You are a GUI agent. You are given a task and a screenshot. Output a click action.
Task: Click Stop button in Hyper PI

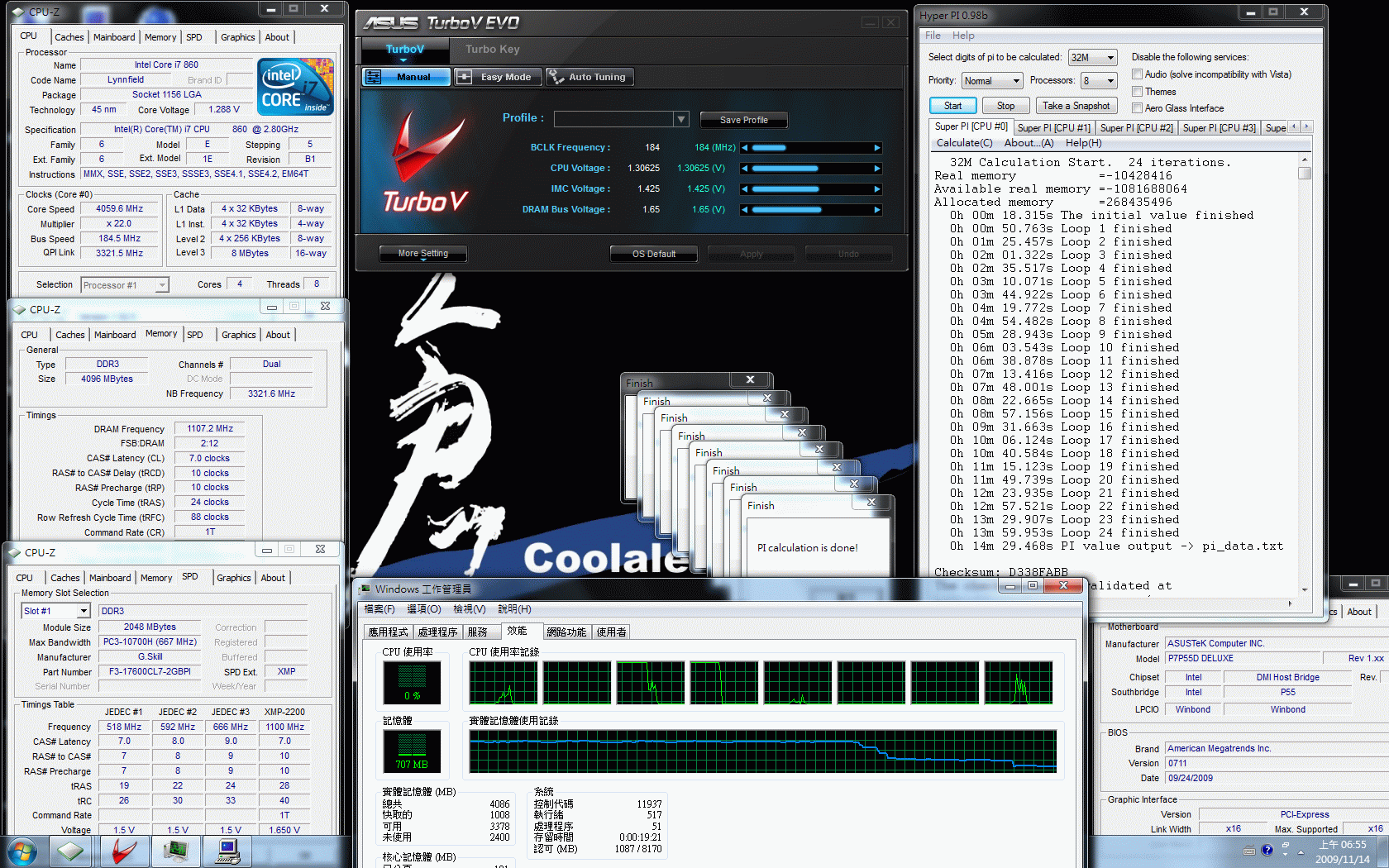[1005, 106]
